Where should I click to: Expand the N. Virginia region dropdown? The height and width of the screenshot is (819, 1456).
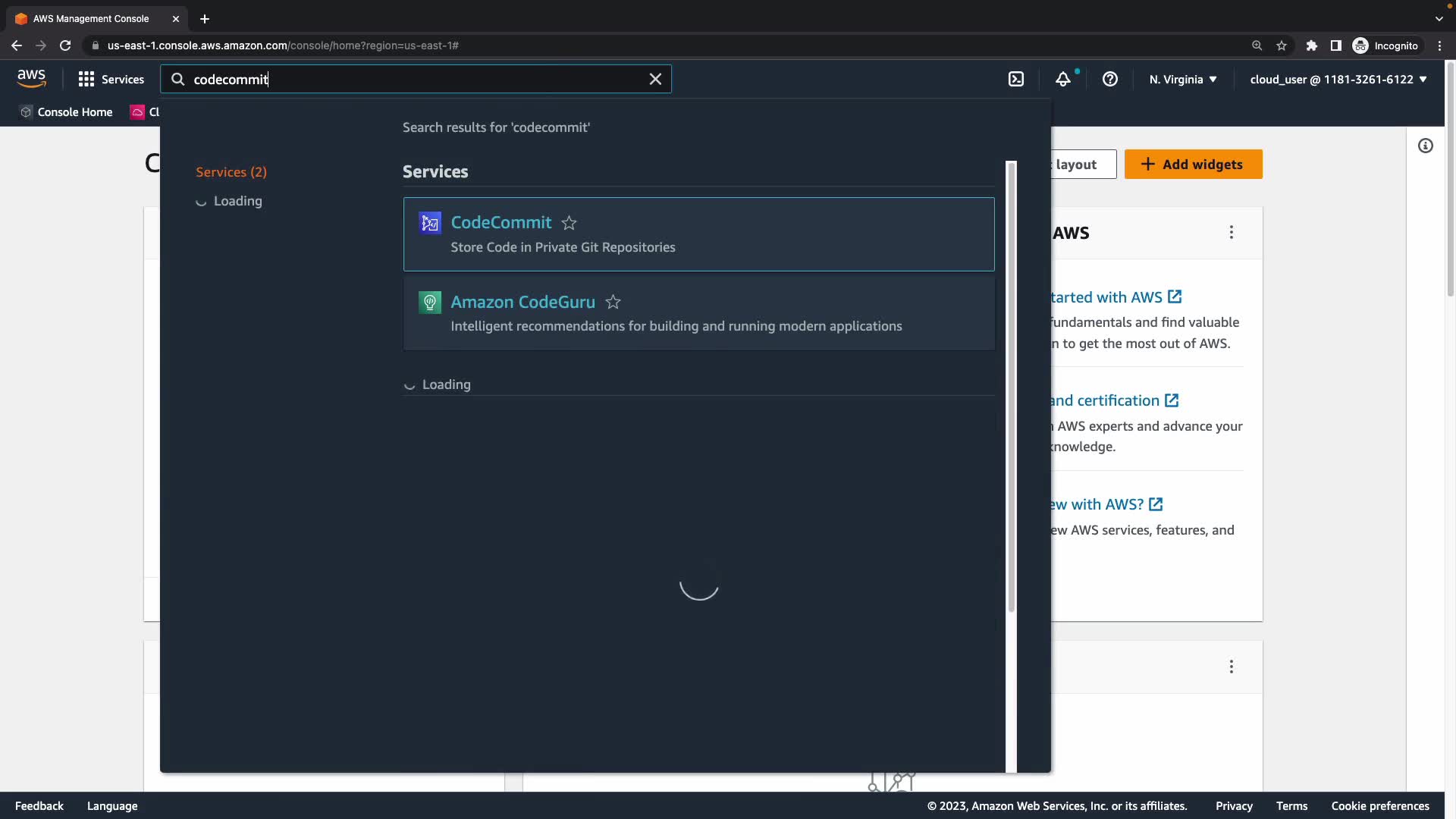[1182, 79]
